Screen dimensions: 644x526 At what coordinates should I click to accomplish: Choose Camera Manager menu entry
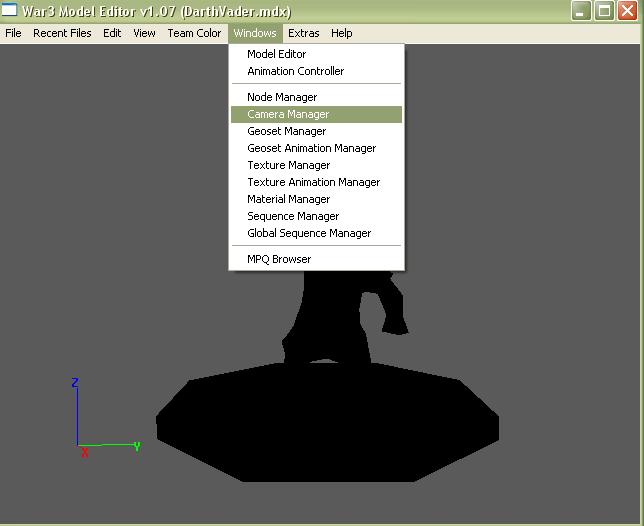coord(316,114)
